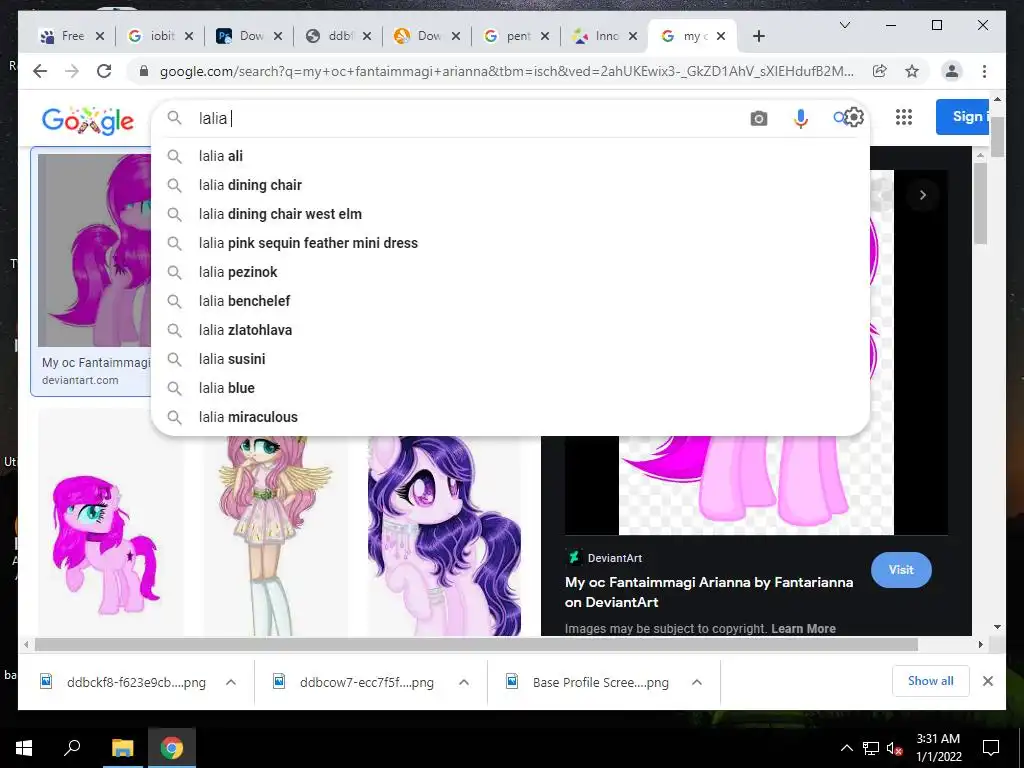Click the address bar URL
Viewport: 1024px width, 768px height.
point(506,71)
